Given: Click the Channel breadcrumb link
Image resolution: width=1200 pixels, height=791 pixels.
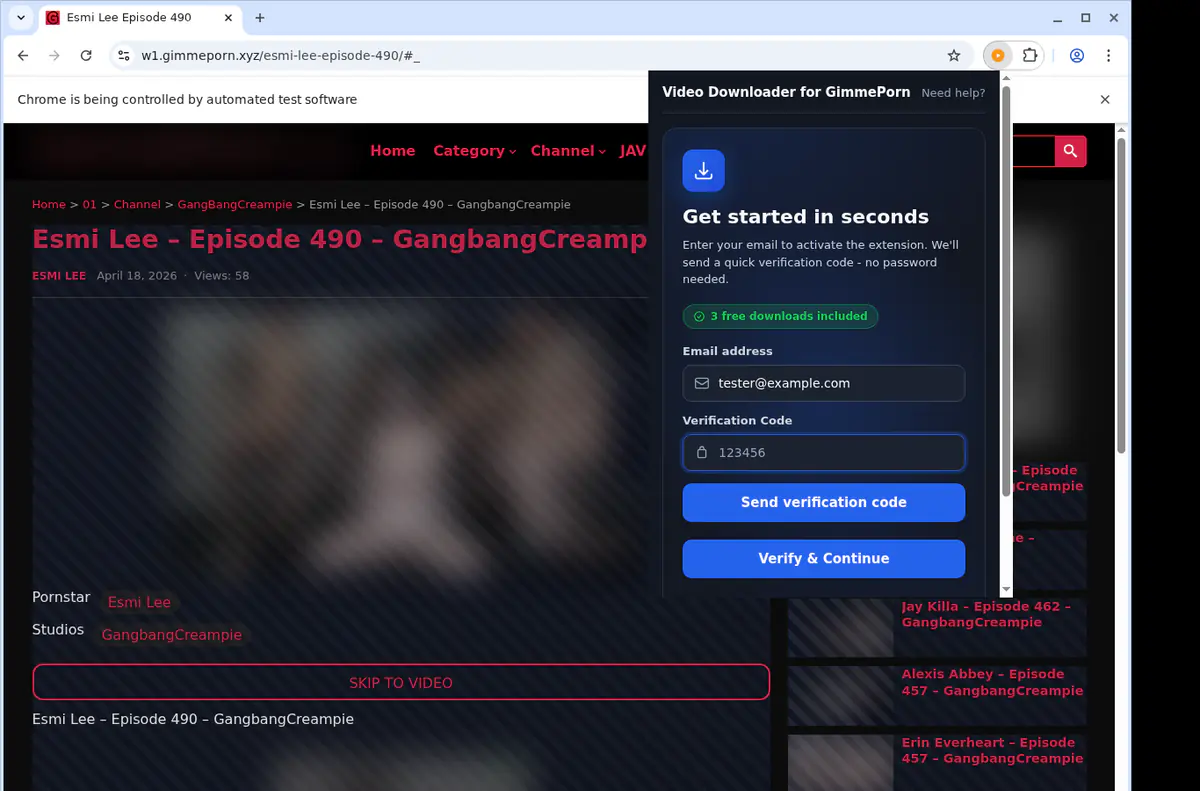Looking at the screenshot, I should (x=137, y=204).
